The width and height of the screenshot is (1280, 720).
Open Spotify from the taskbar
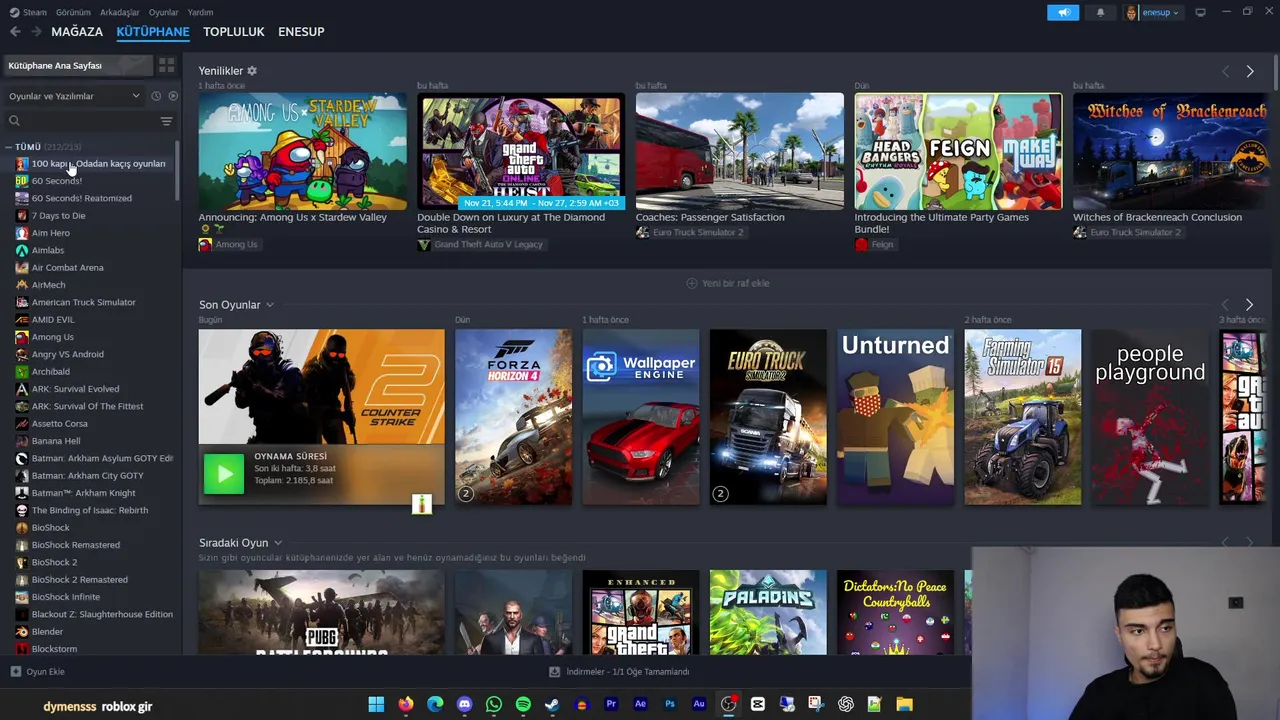pos(523,704)
